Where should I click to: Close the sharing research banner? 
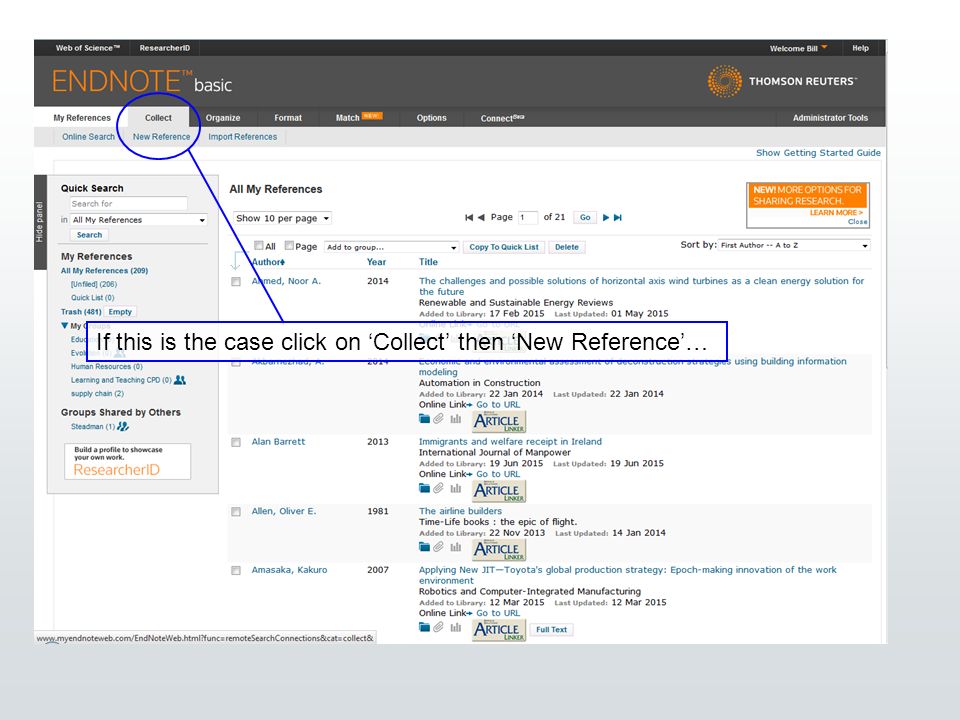857,222
